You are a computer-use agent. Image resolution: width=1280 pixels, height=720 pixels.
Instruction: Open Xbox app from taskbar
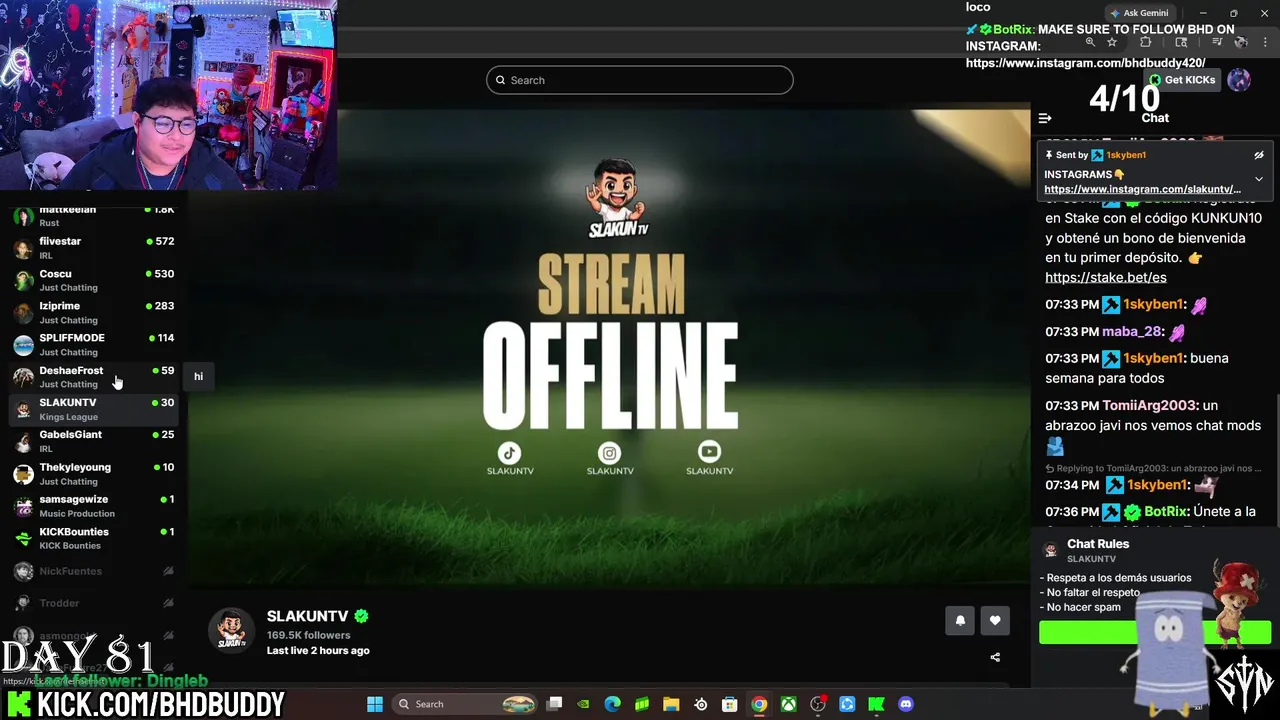(789, 704)
